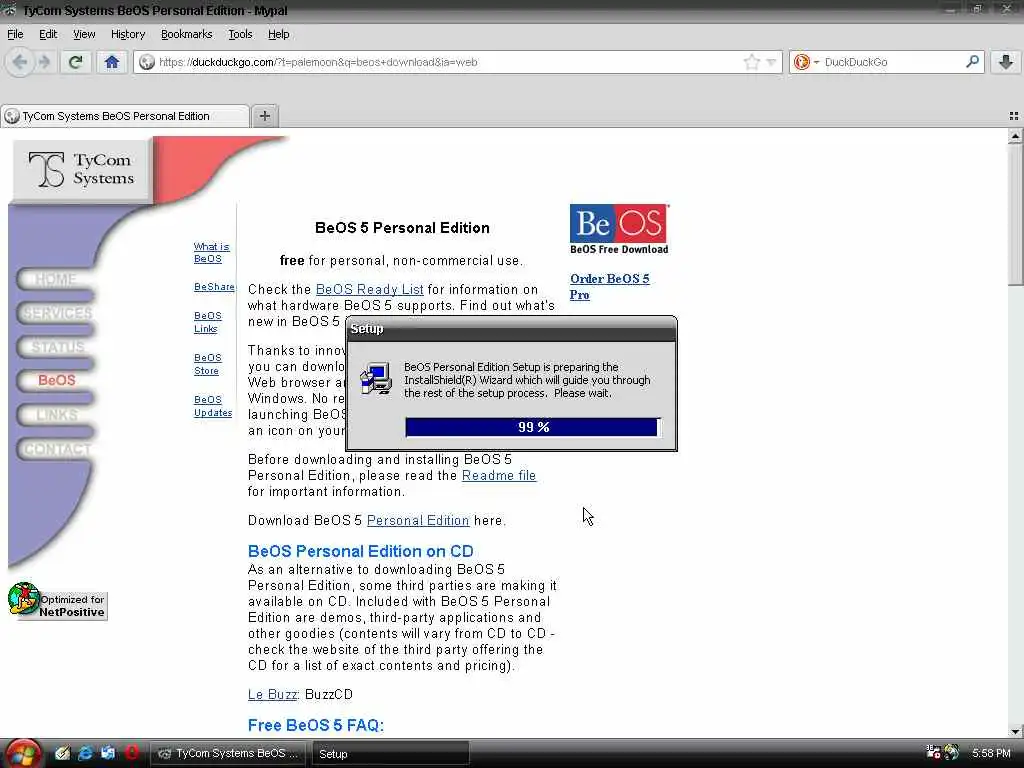This screenshot has width=1024, height=768.
Task: Launch Opera from the quick launch bar
Action: point(132,753)
